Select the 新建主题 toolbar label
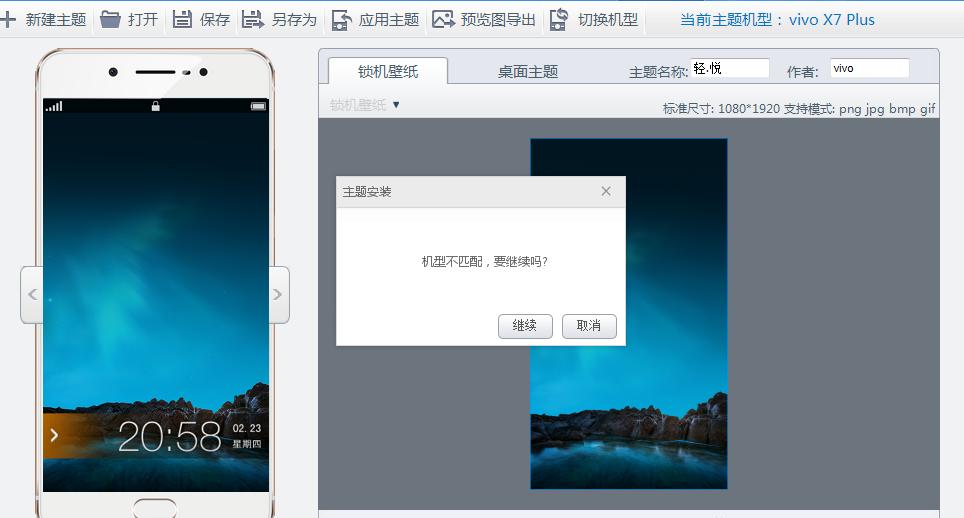 (x=56, y=20)
